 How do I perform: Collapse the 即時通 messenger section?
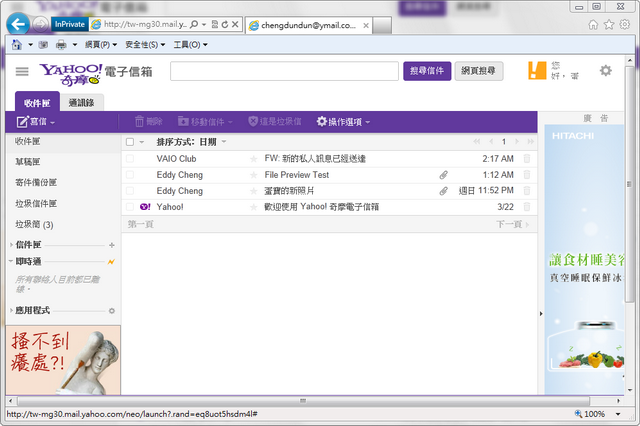click(11, 261)
